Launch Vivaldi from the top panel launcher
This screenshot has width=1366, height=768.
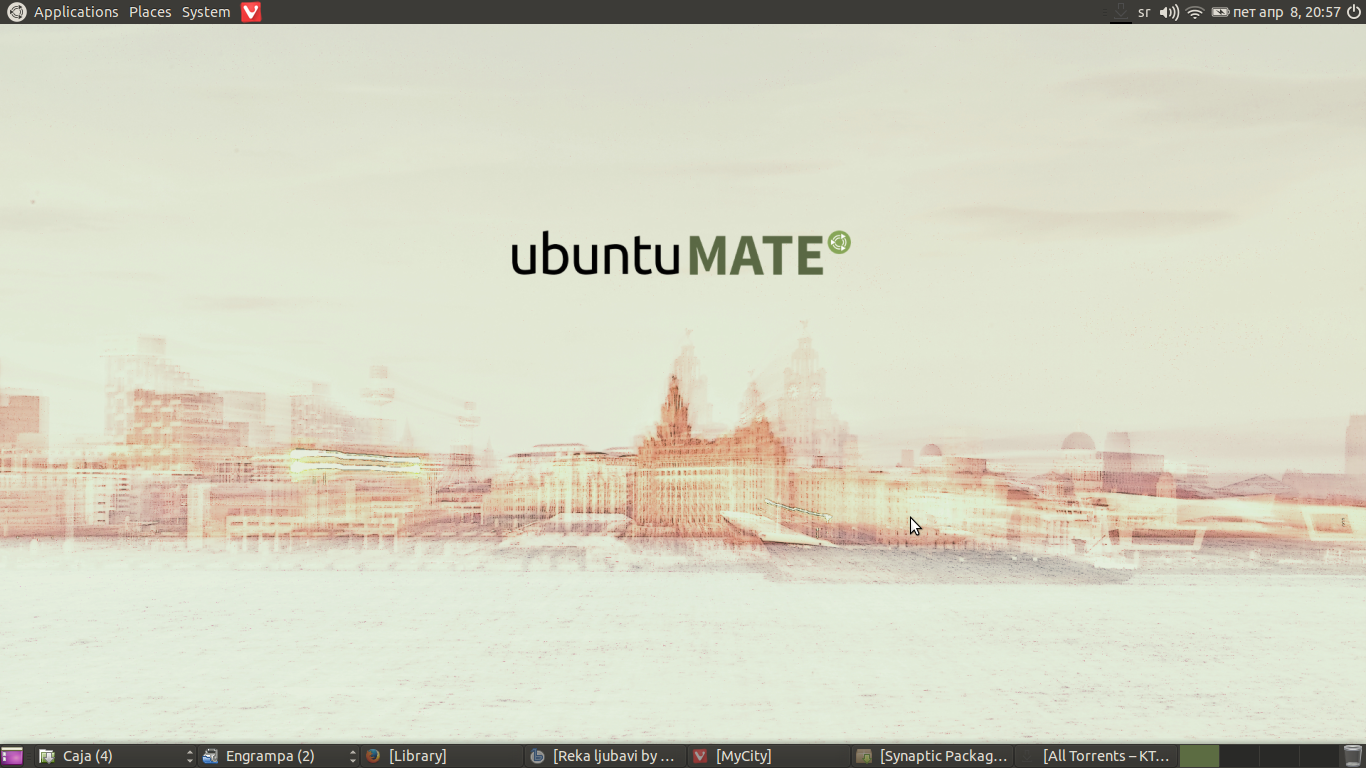[251, 12]
